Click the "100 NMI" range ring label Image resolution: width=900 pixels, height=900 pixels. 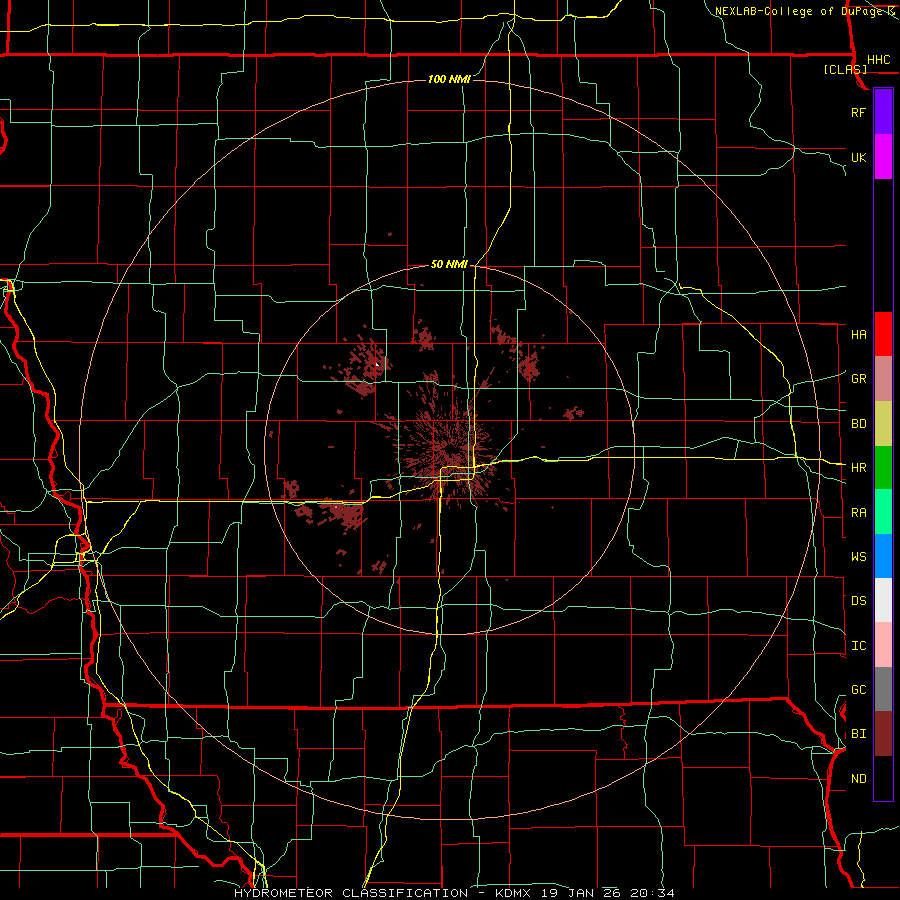[x=449, y=79]
